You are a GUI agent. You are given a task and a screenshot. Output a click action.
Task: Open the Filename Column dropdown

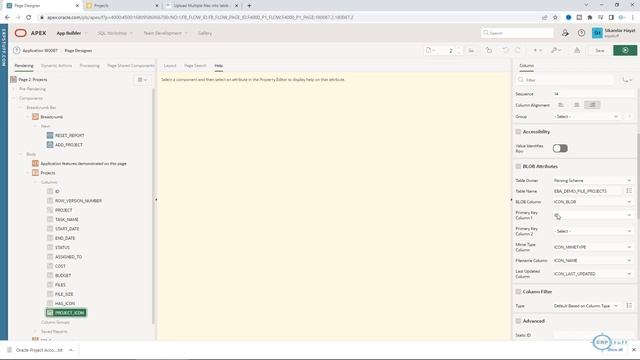point(593,260)
